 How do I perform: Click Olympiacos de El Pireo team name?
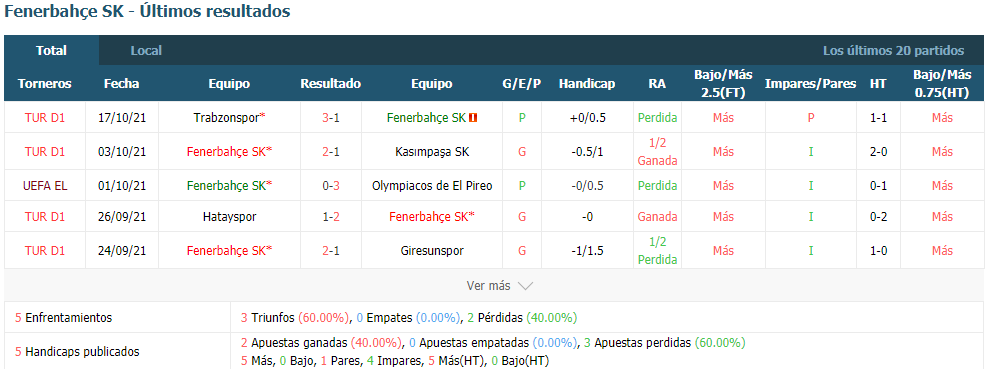click(432, 186)
